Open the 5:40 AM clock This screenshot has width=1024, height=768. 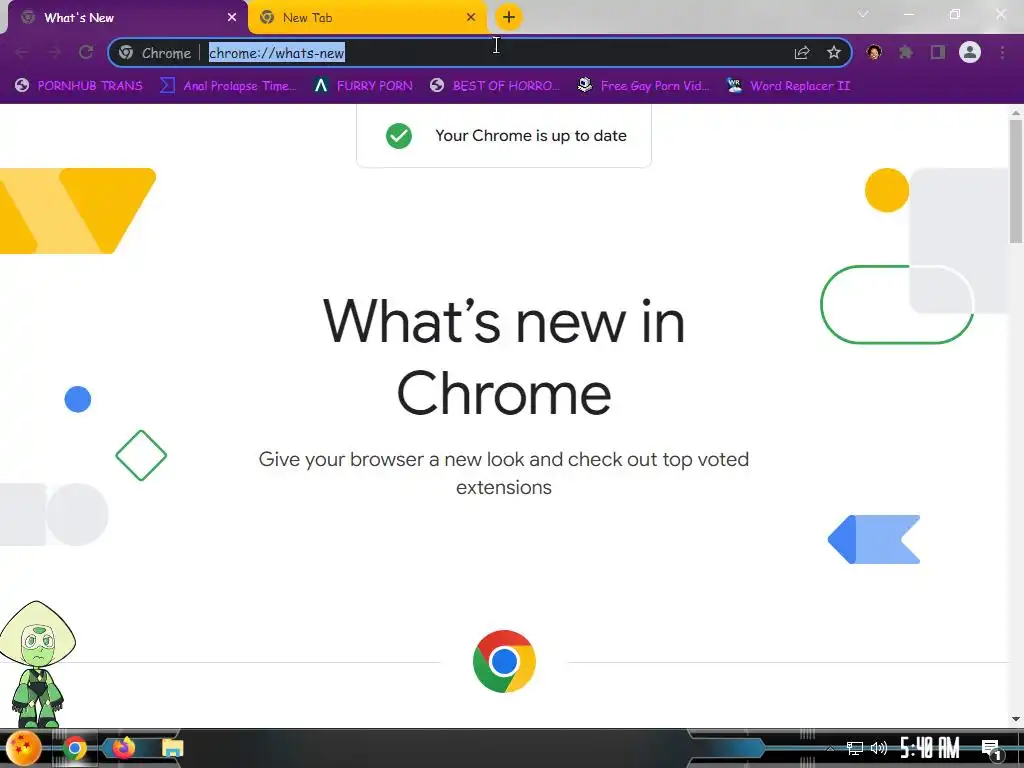(x=929, y=748)
